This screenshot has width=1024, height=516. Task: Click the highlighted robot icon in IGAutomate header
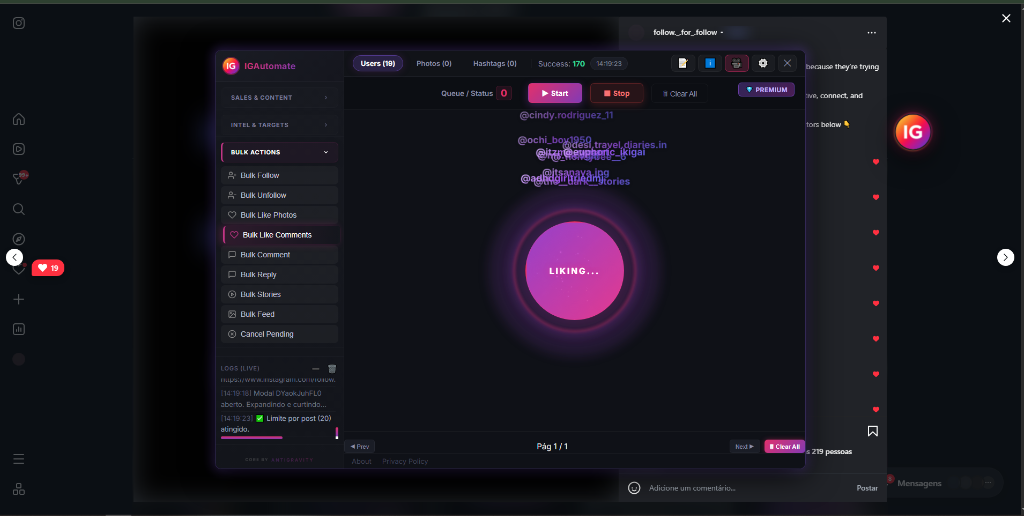[737, 63]
